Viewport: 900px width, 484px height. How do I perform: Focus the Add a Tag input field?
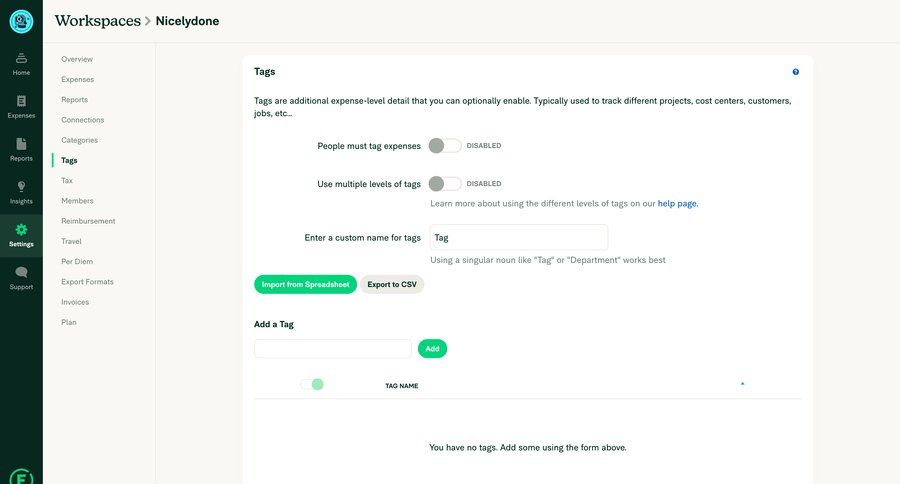[333, 349]
